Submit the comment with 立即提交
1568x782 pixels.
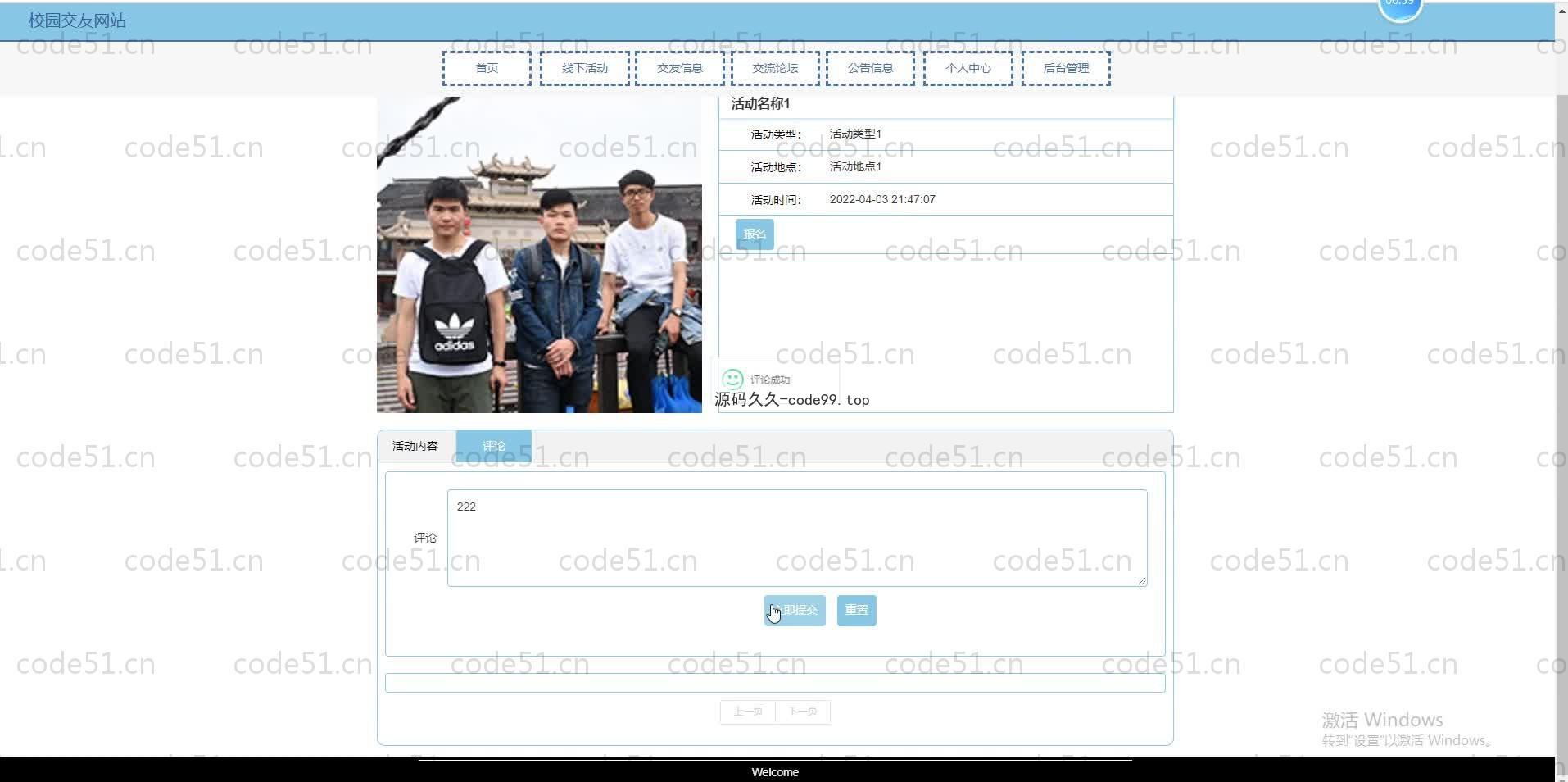(x=795, y=611)
